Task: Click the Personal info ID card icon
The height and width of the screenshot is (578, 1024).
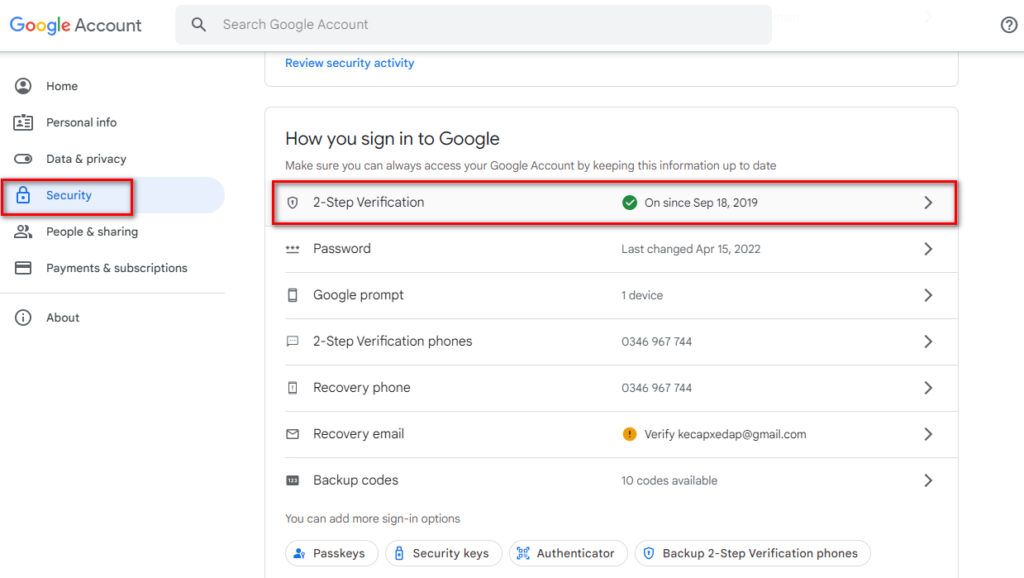Action: coord(23,122)
